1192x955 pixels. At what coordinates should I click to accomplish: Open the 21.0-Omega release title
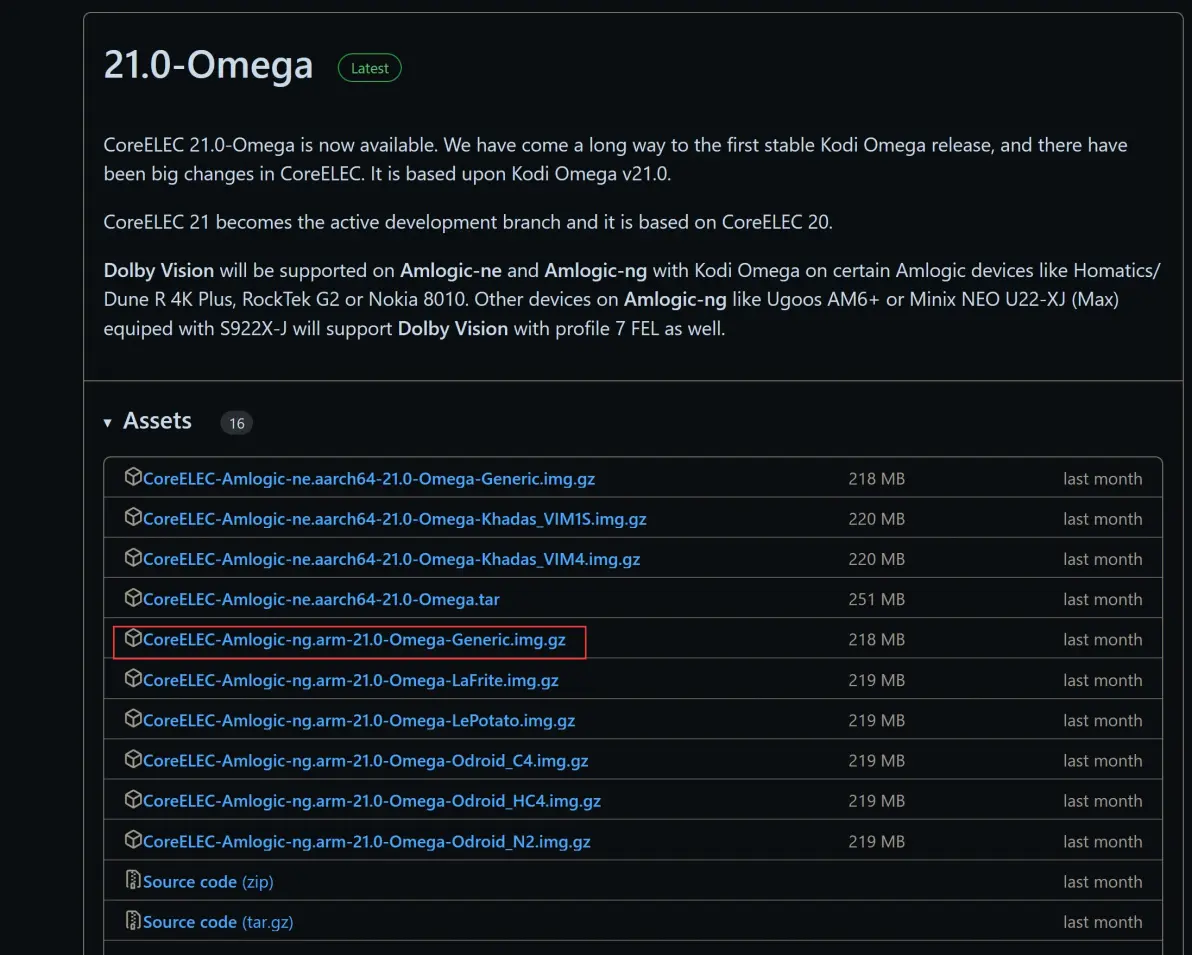pos(208,66)
